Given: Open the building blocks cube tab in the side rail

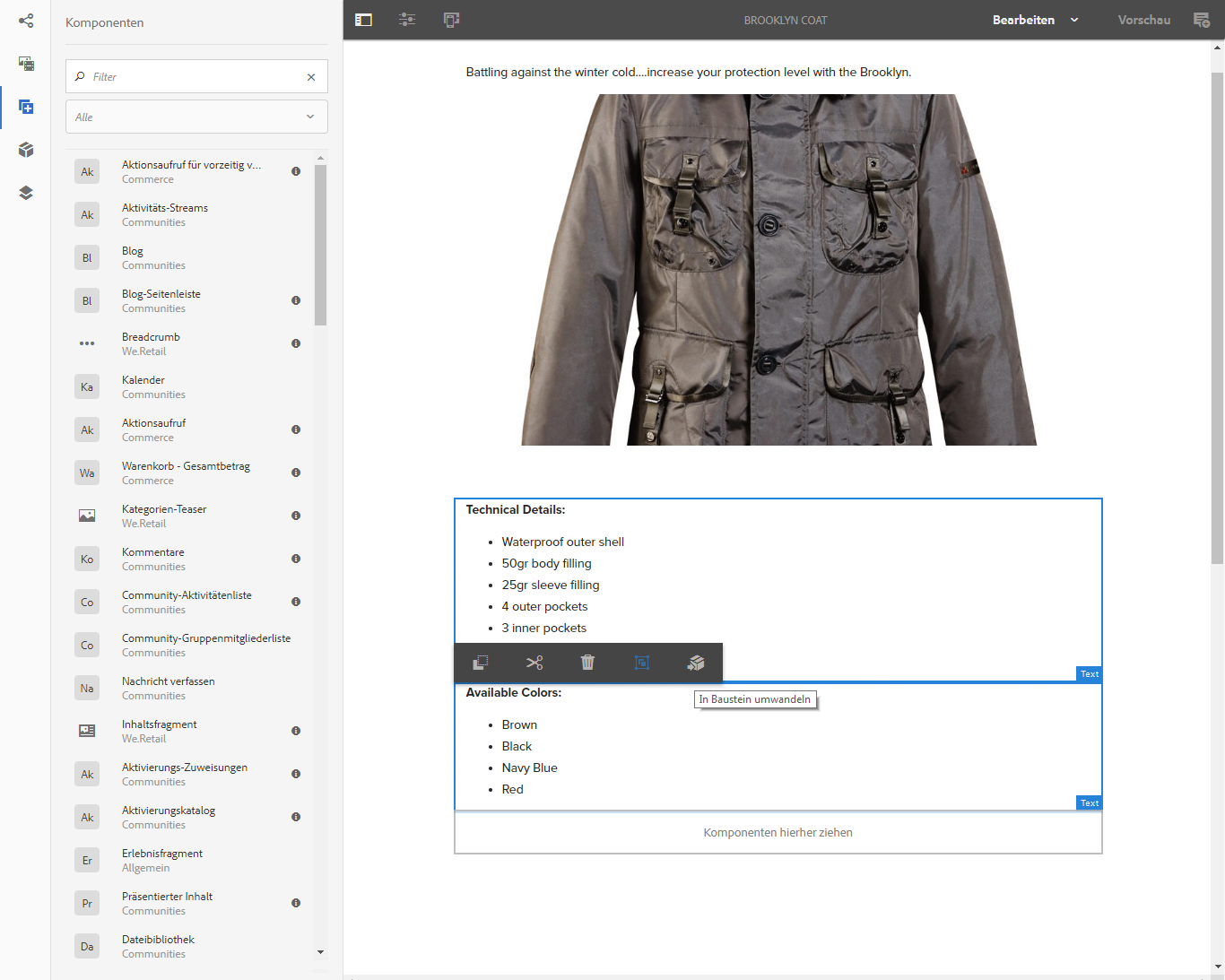Looking at the screenshot, I should [x=26, y=150].
